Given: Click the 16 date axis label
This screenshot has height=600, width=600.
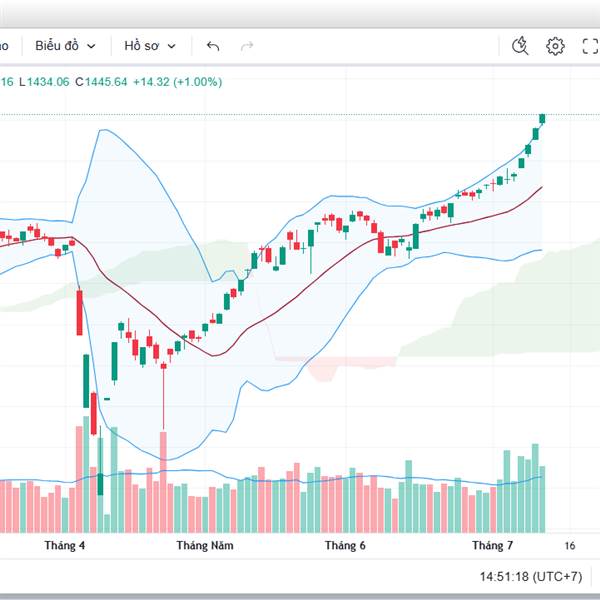Looking at the screenshot, I should tap(570, 546).
